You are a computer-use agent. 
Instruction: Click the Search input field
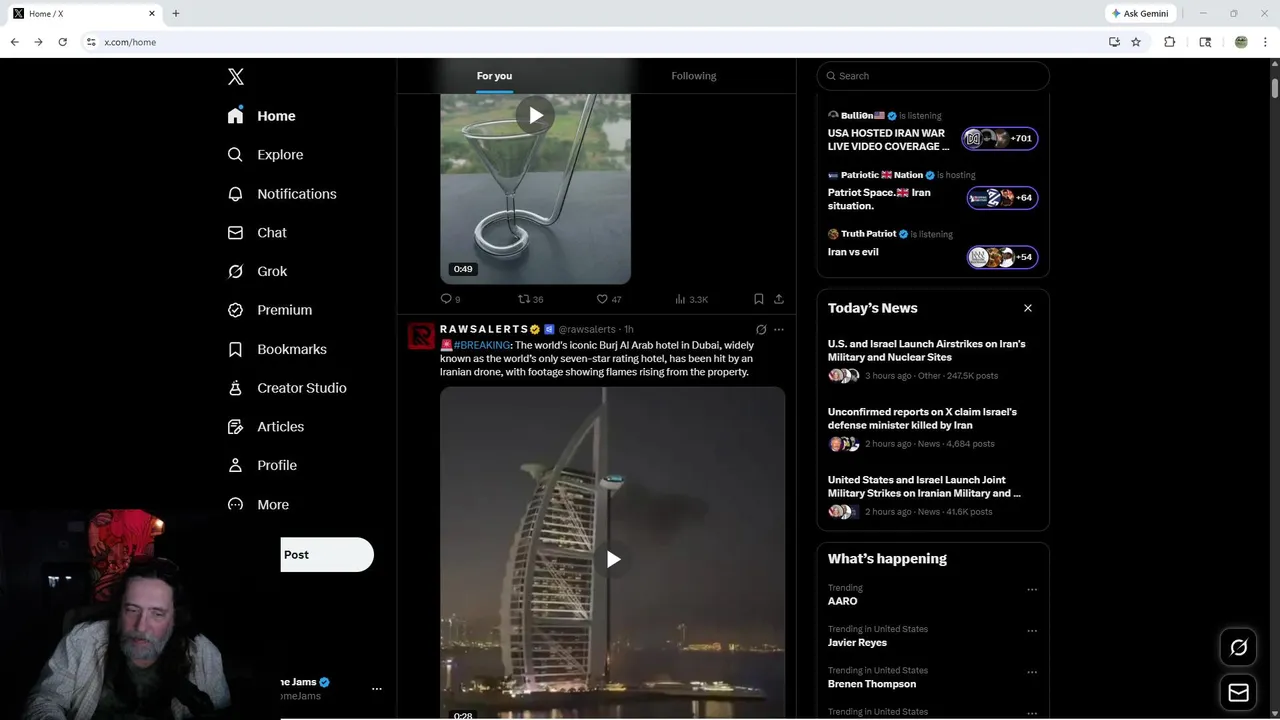pyautogui.click(x=933, y=76)
